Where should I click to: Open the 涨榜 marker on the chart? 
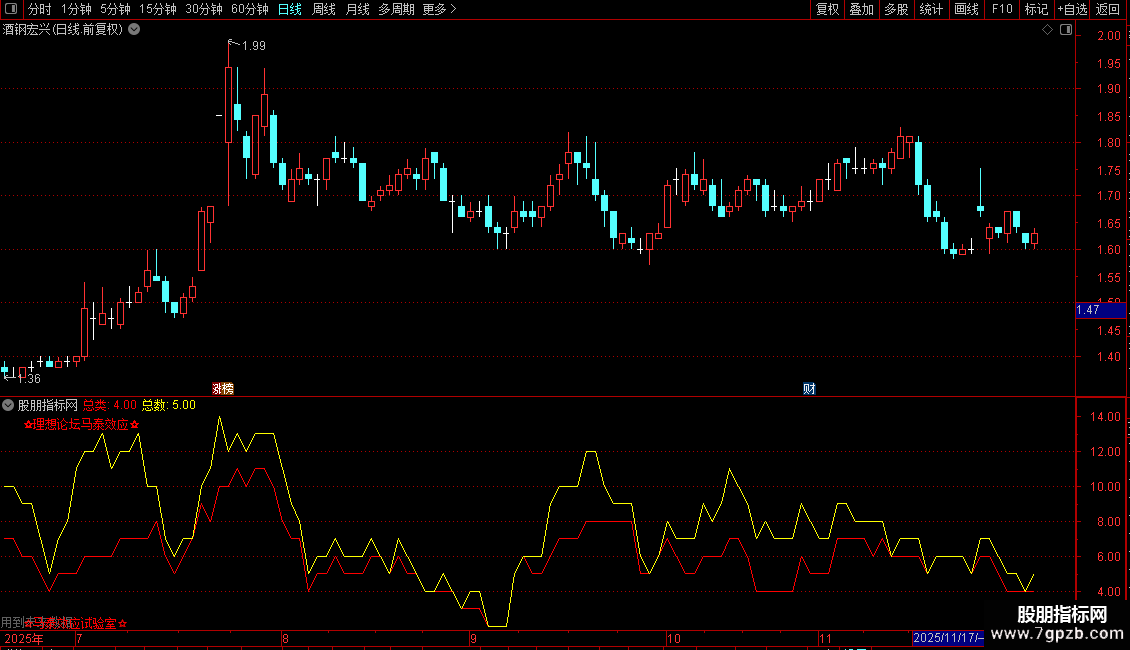223,388
